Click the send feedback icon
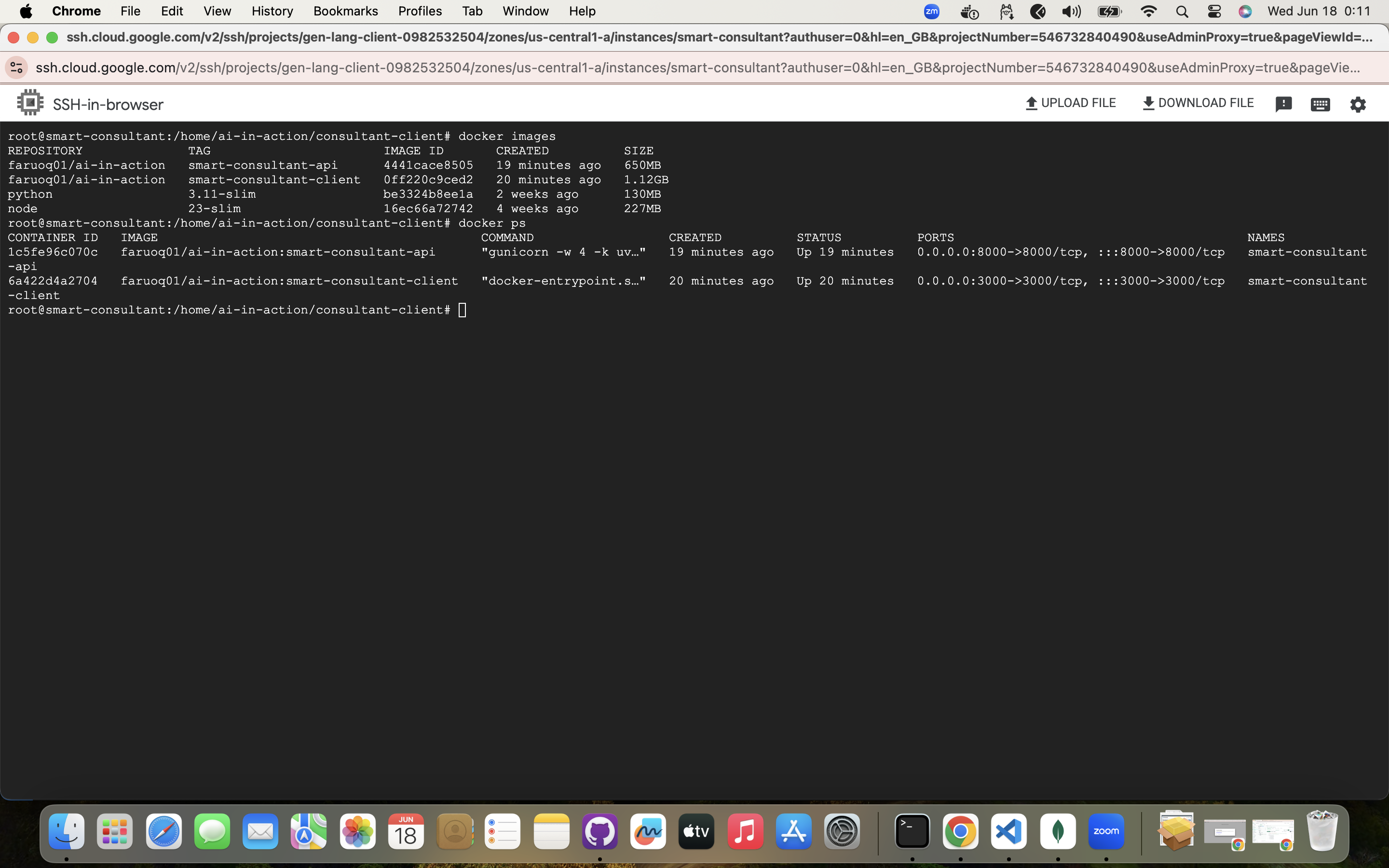The height and width of the screenshot is (868, 1389). pyautogui.click(x=1283, y=104)
